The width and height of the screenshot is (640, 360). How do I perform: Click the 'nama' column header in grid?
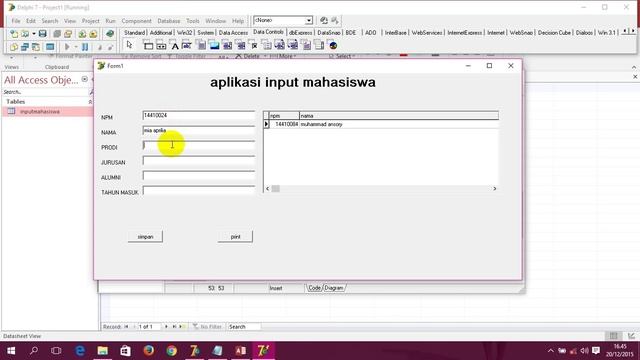(399, 116)
